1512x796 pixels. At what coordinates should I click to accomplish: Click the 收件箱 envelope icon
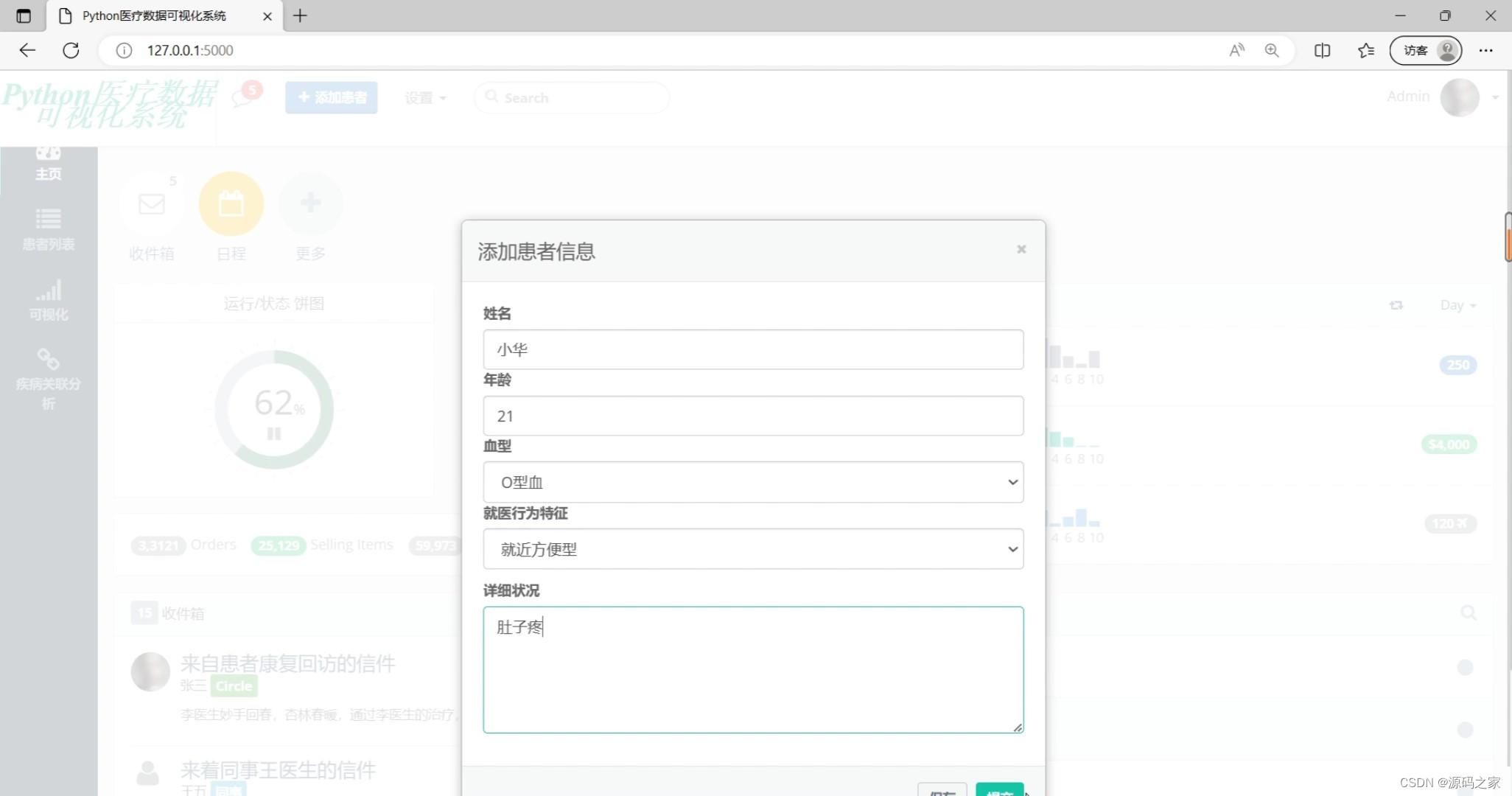coord(152,204)
